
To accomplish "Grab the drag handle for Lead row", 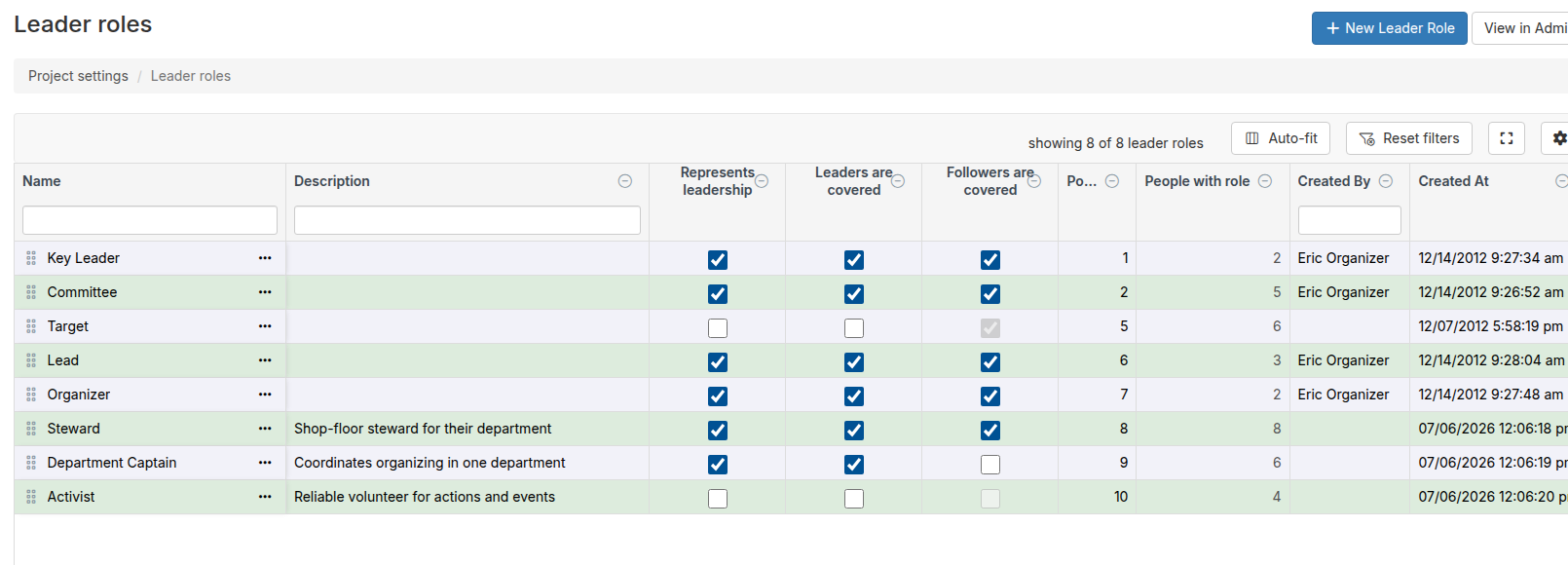I will pyautogui.click(x=31, y=360).
